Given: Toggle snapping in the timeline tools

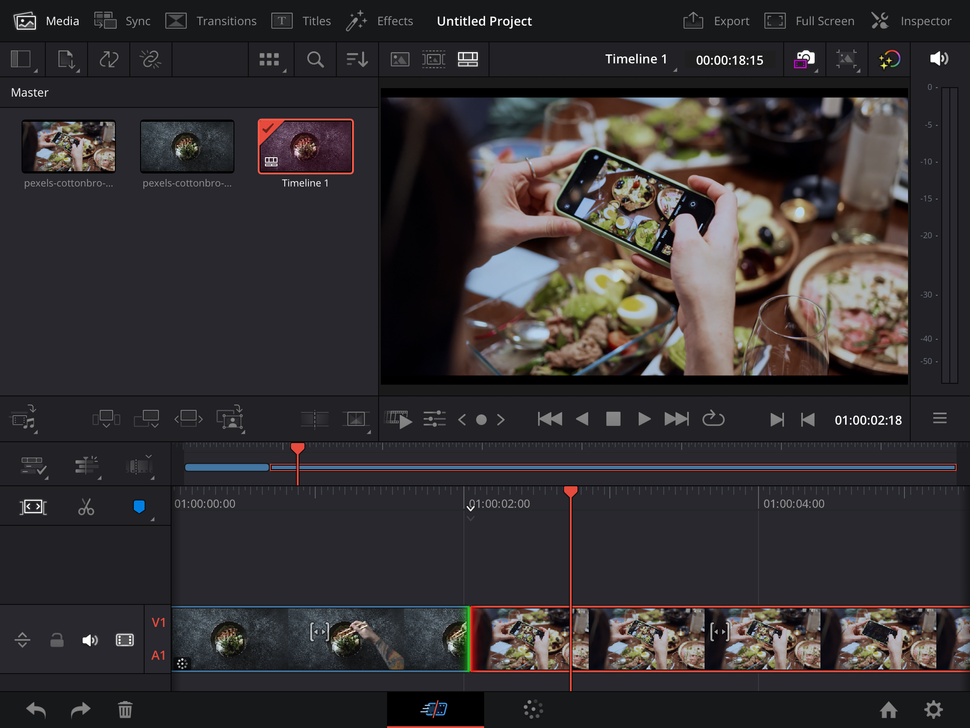Looking at the screenshot, I should click(x=139, y=507).
